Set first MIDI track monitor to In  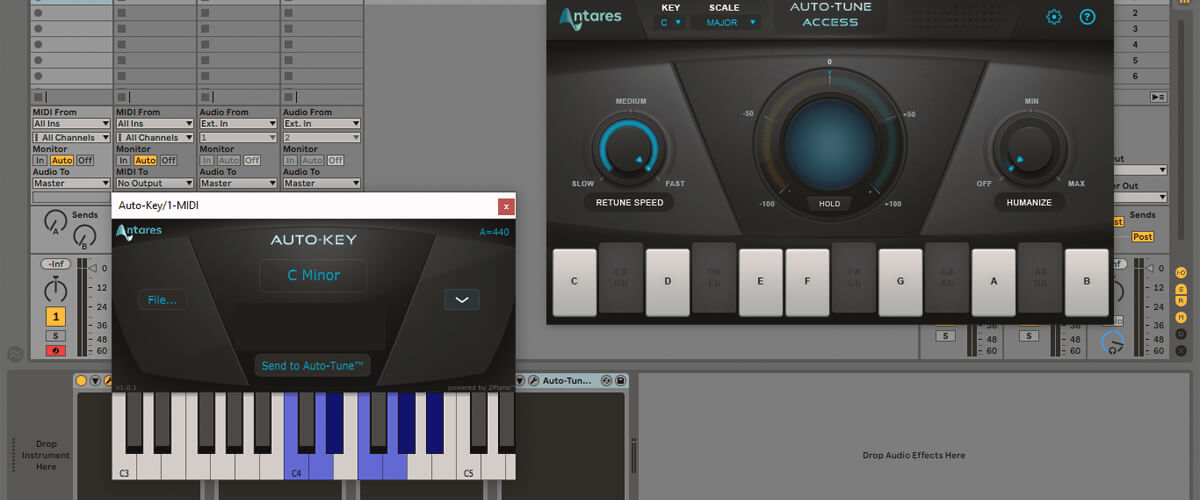pyautogui.click(x=39, y=160)
